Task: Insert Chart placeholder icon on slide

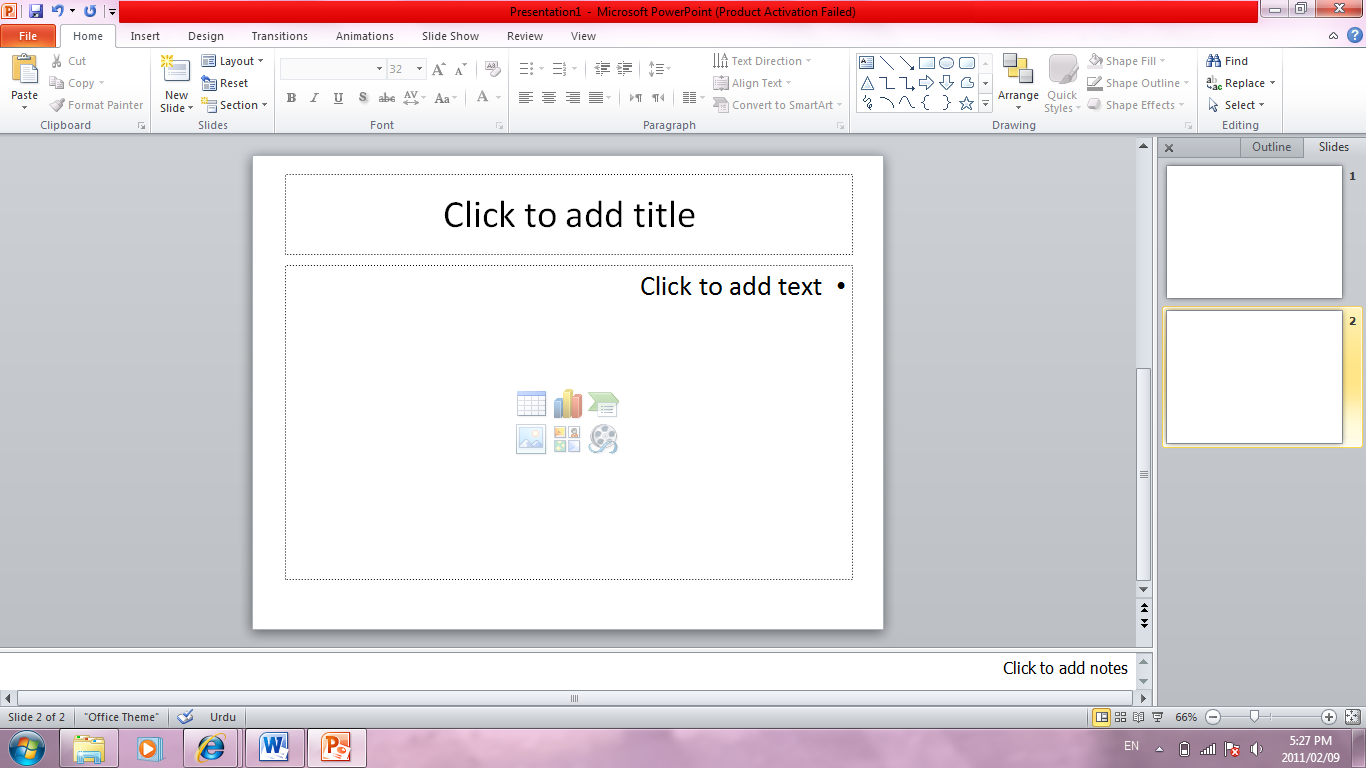Action: click(567, 404)
